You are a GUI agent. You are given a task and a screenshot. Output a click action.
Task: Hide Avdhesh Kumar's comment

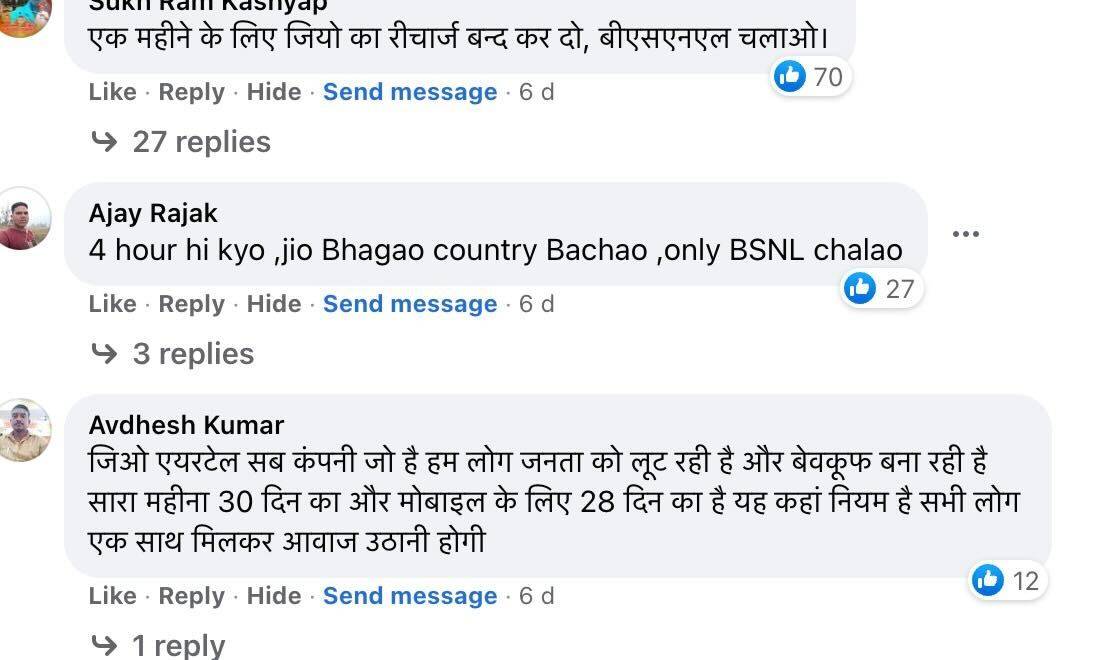tap(274, 596)
